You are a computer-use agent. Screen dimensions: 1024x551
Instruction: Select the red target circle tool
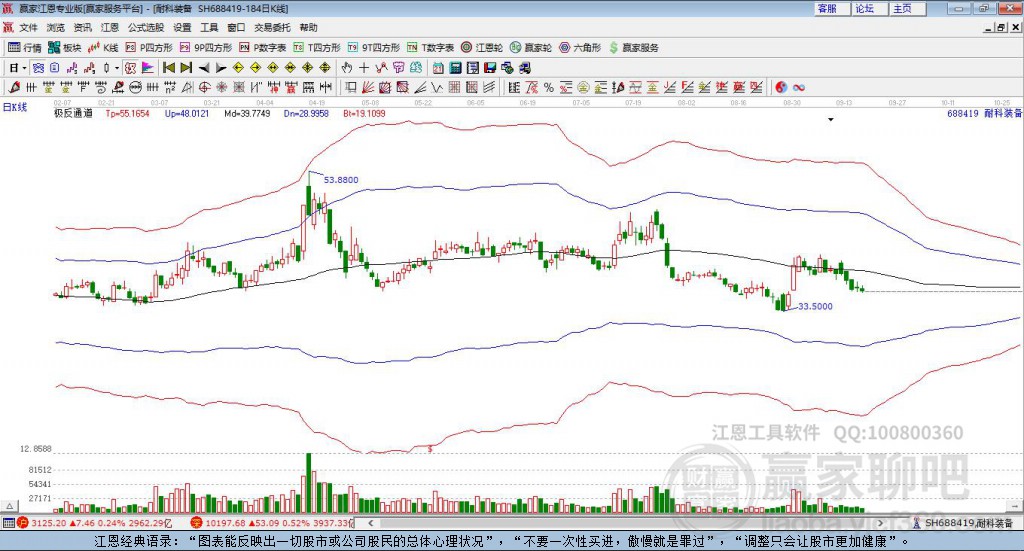[x=204, y=87]
